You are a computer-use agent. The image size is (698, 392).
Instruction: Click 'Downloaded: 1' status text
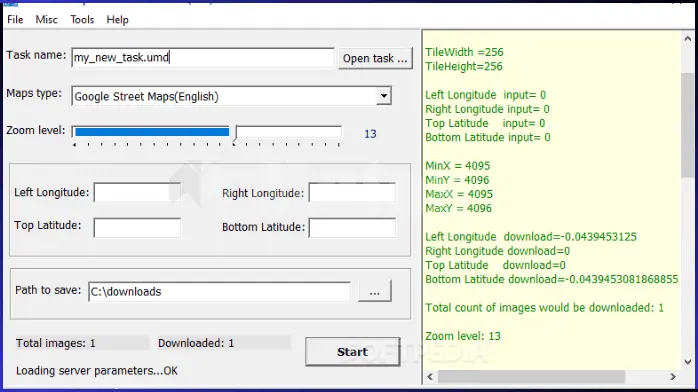coord(196,343)
